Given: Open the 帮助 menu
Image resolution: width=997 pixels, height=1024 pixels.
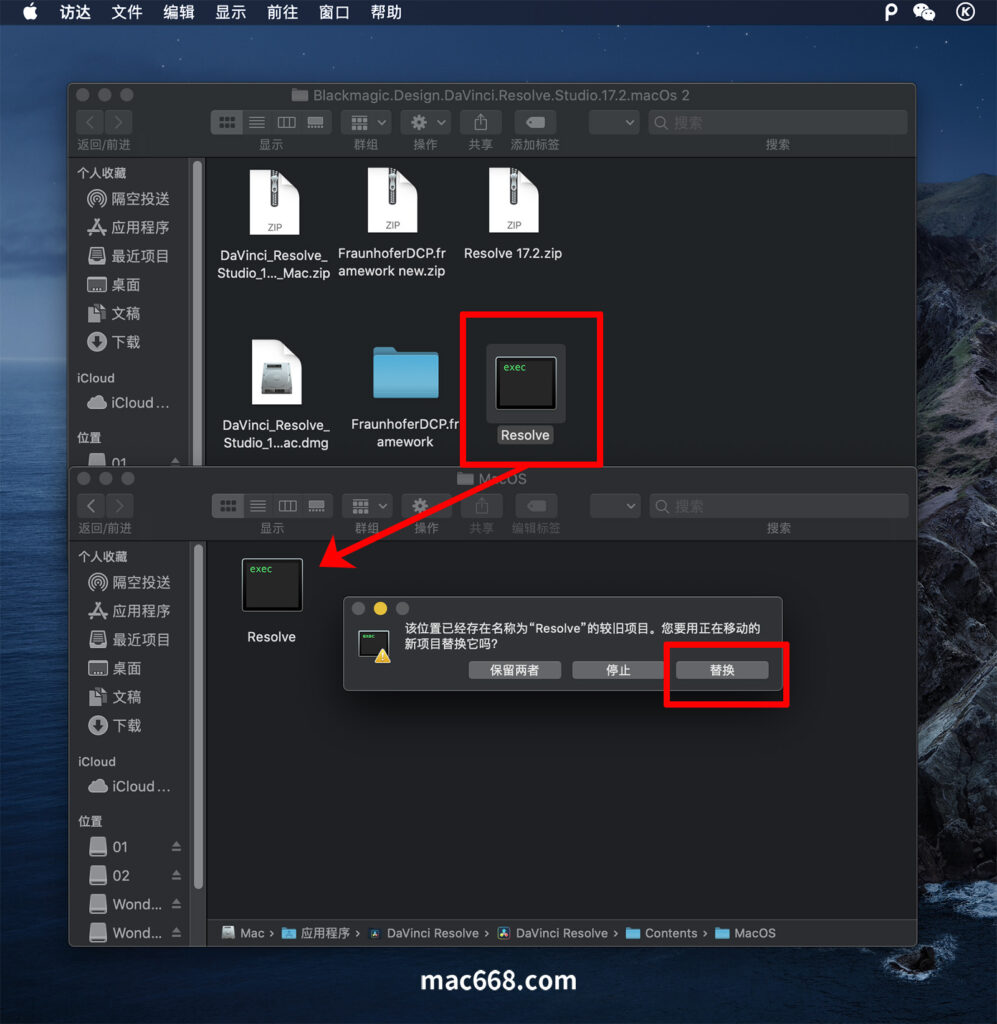Looking at the screenshot, I should tap(386, 12).
